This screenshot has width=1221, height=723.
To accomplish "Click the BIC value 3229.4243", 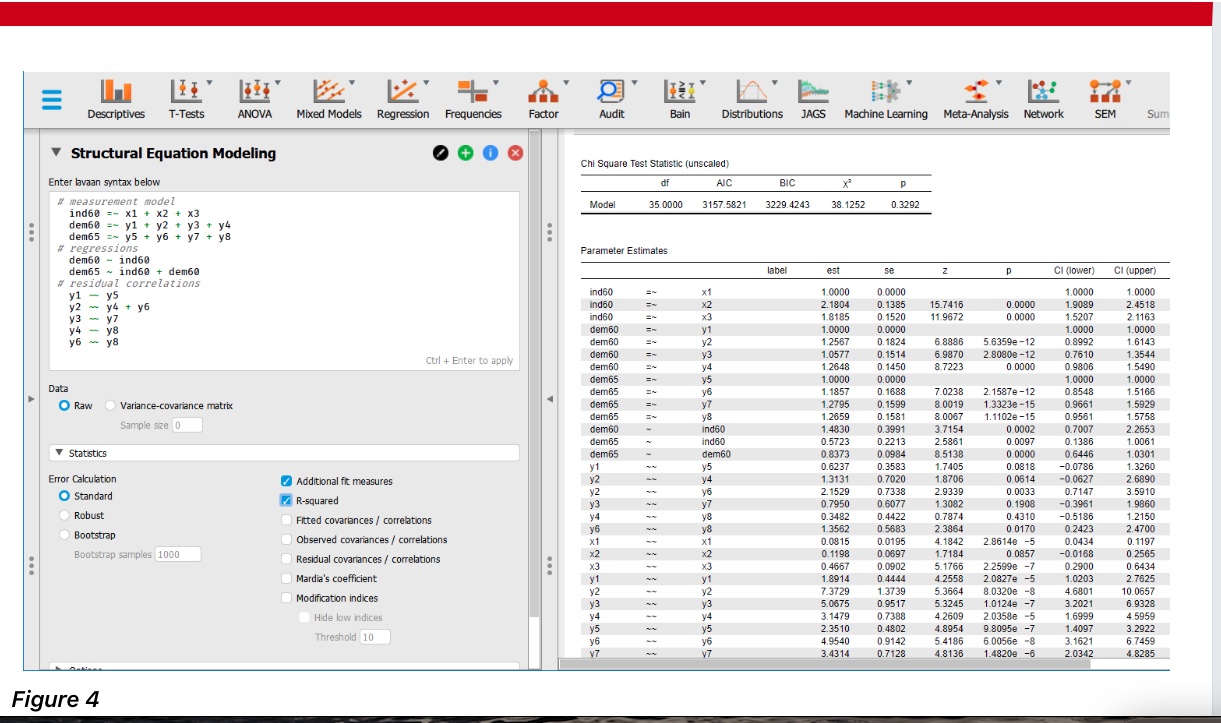I will click(x=787, y=204).
